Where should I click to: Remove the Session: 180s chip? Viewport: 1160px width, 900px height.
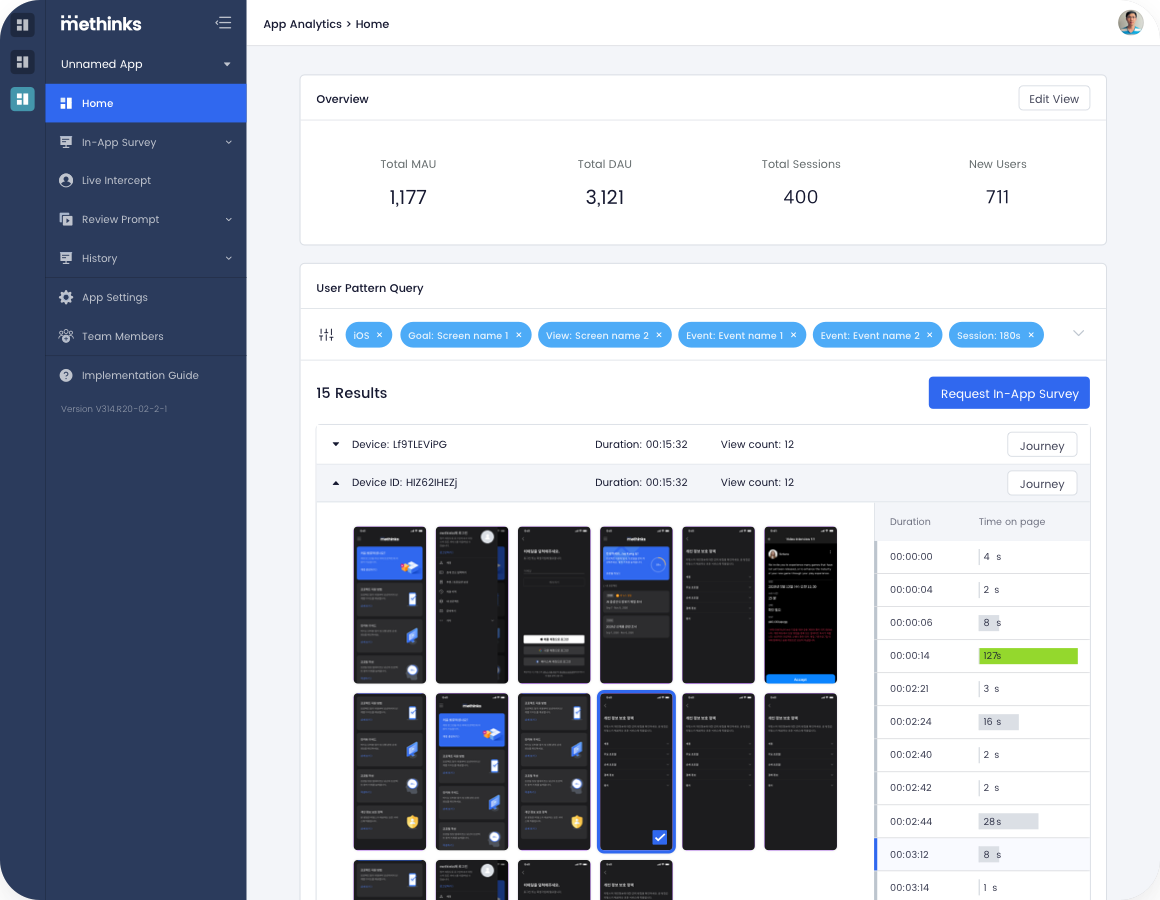point(1031,335)
